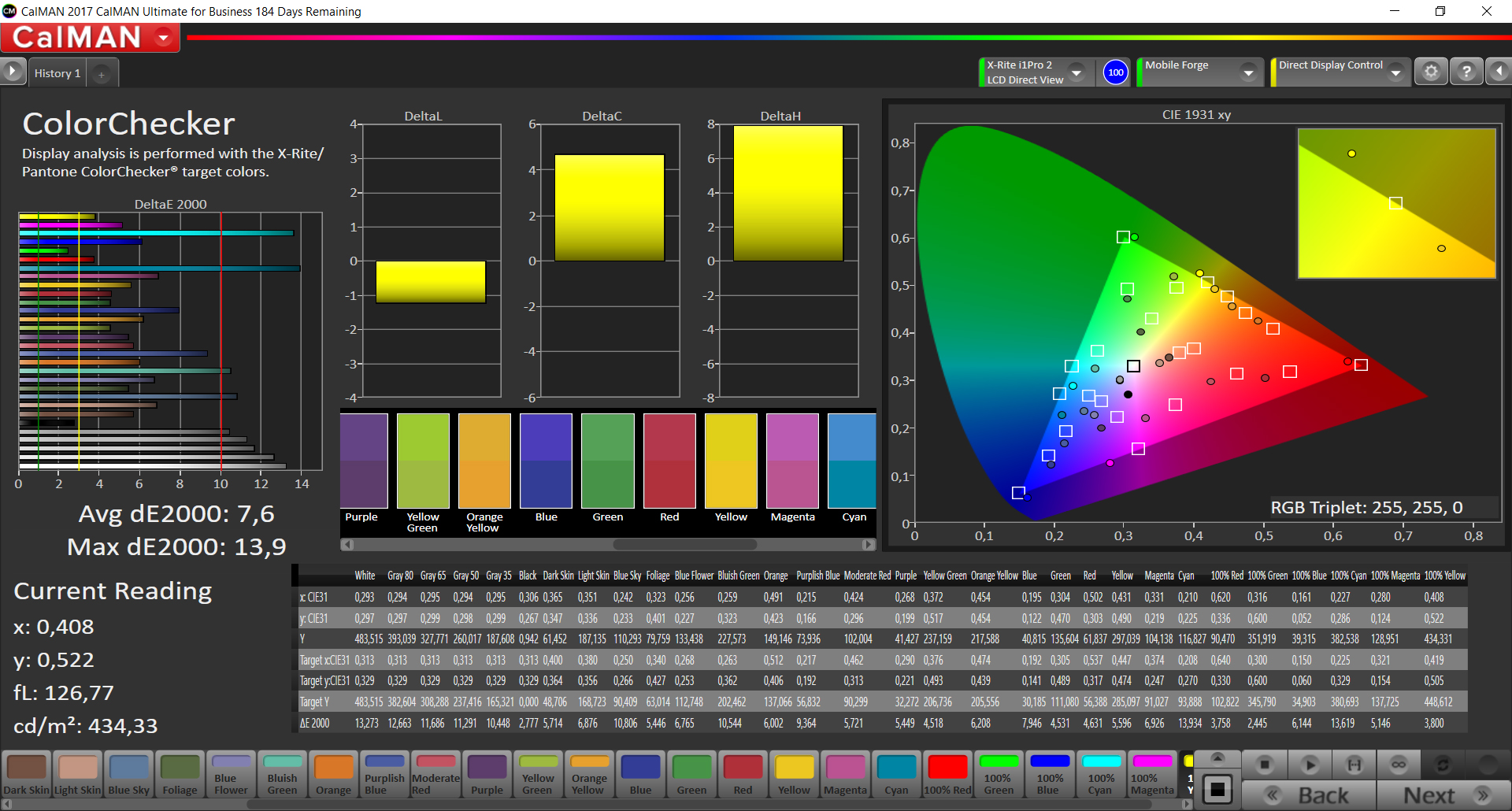Click the Red comparison swatch
Screen dimensions: 1512x811
point(669,461)
